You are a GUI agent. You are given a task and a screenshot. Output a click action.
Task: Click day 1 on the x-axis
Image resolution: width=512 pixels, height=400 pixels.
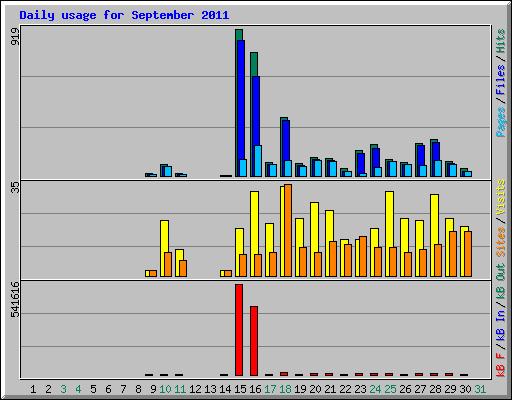[33, 389]
